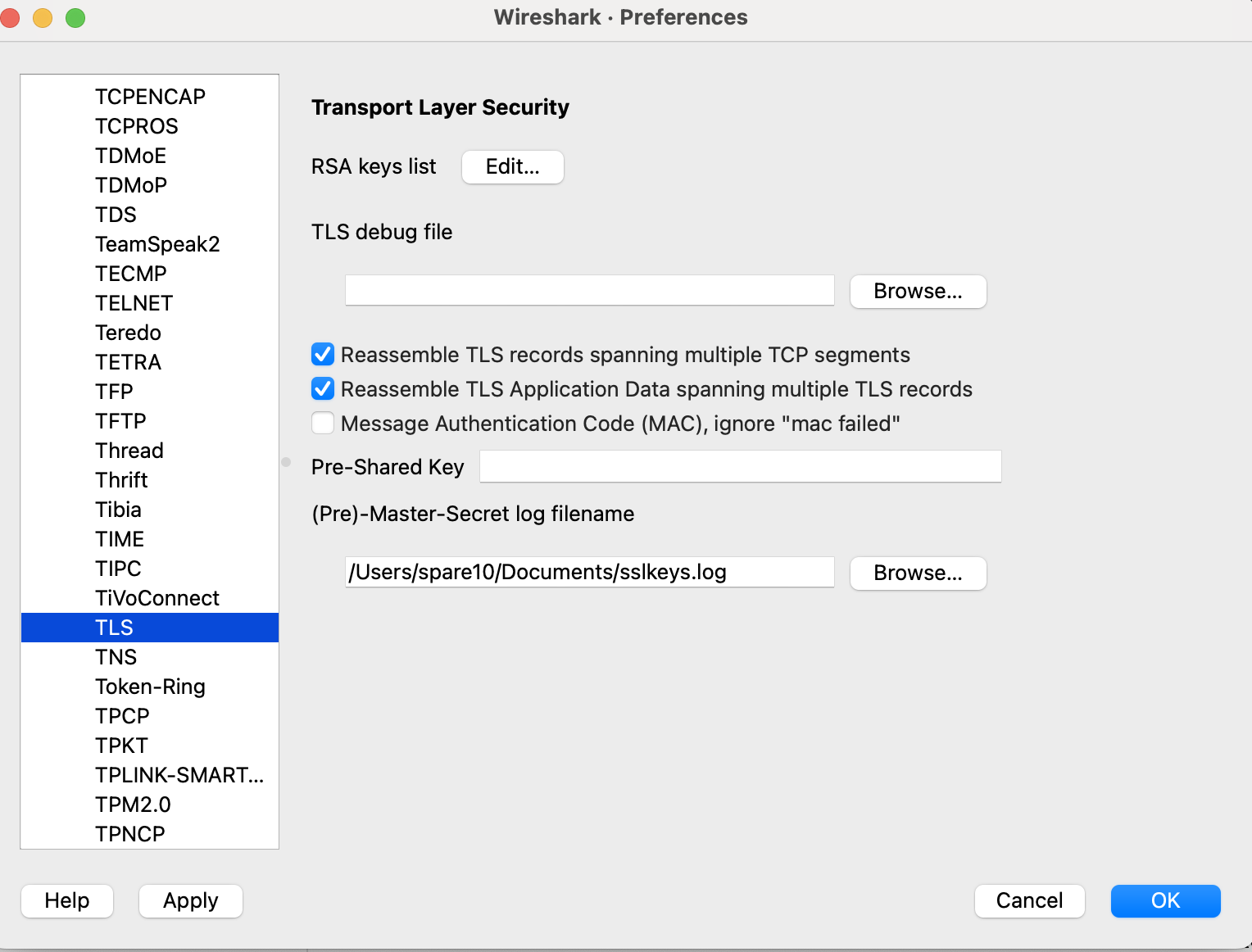Select TPKT protocol entry

click(150, 746)
